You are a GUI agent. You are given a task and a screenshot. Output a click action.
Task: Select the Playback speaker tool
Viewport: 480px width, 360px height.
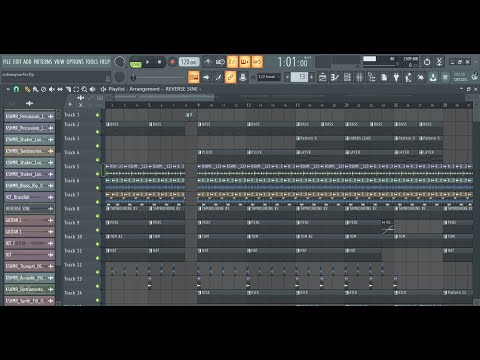93,89
